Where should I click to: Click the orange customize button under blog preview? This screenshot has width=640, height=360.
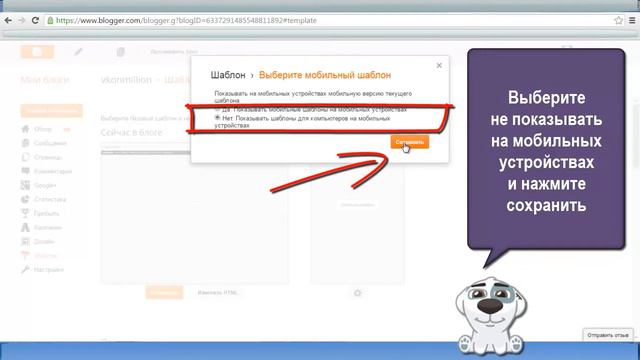coord(164,293)
